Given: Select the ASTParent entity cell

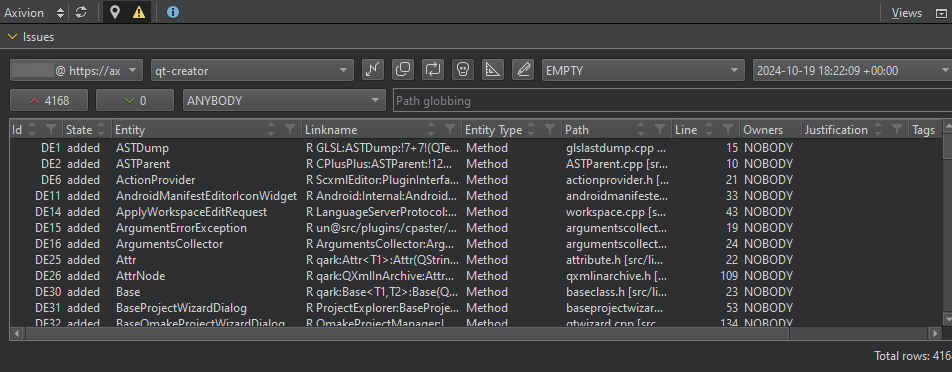Looking at the screenshot, I should 206,164.
